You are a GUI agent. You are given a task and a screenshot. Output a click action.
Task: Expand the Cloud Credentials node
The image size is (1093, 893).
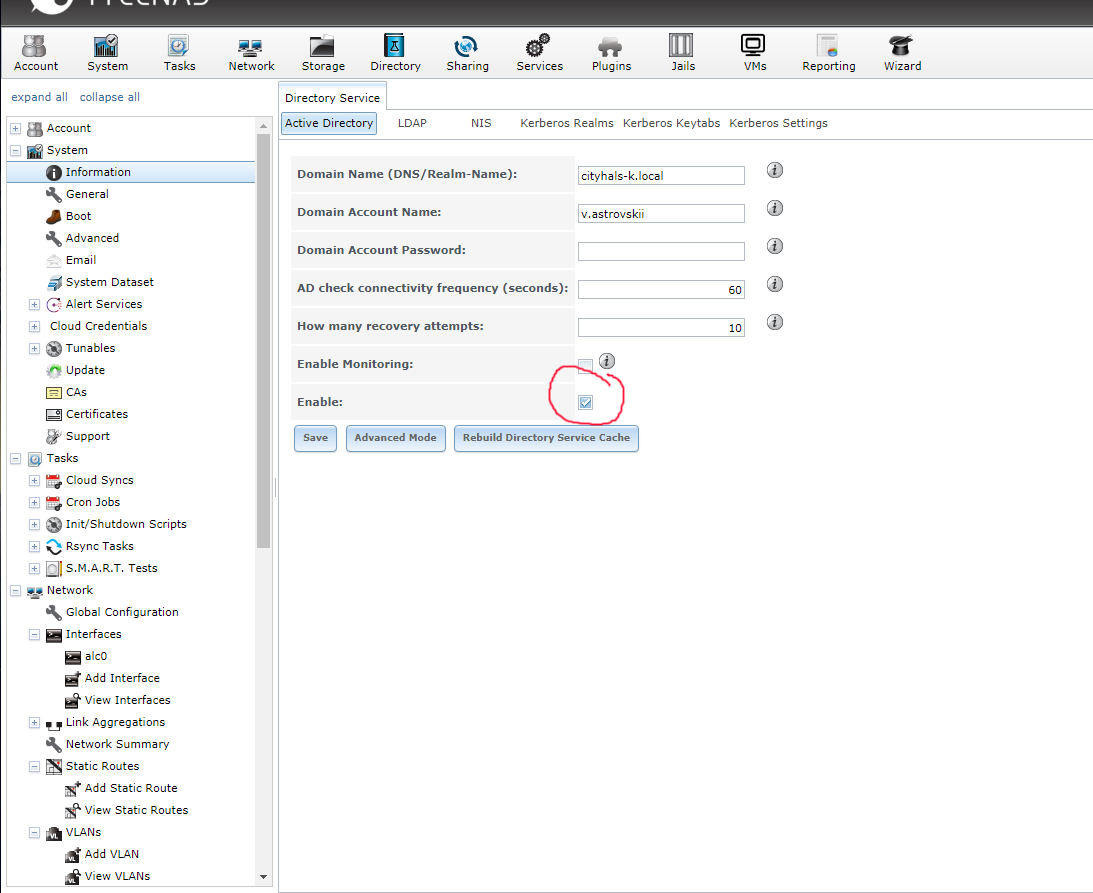click(x=34, y=327)
